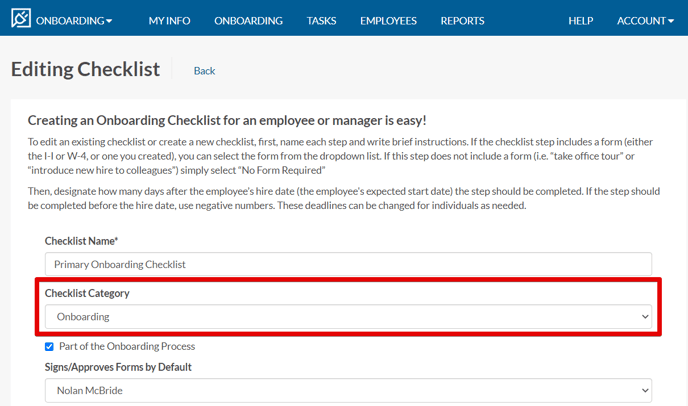Viewport: 688px width, 406px height.
Task: Select REPORTS in the navigation bar
Action: click(462, 21)
